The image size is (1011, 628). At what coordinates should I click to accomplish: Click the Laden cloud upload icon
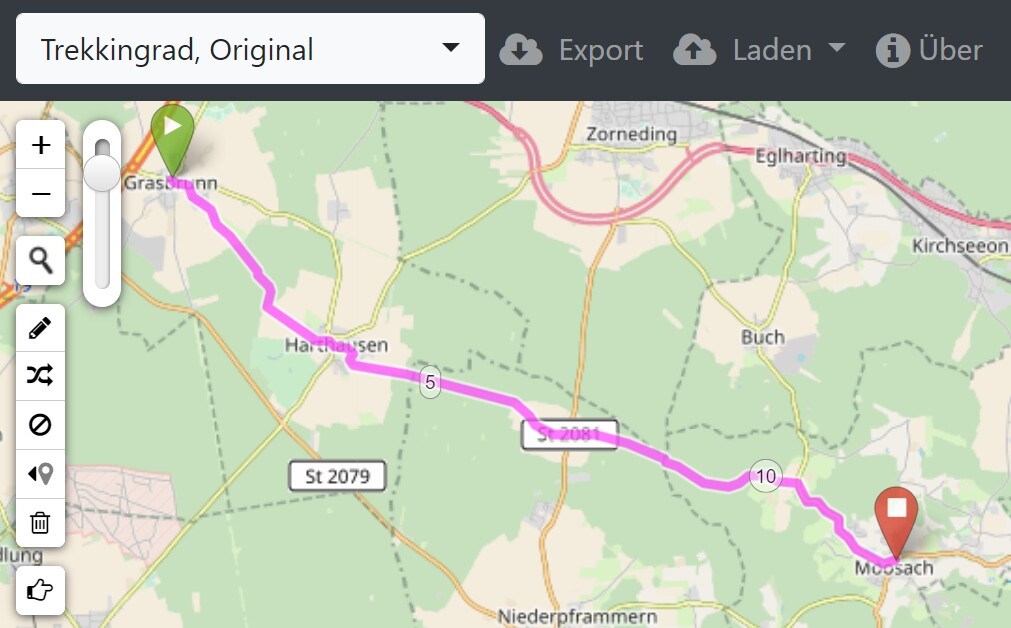pos(694,50)
